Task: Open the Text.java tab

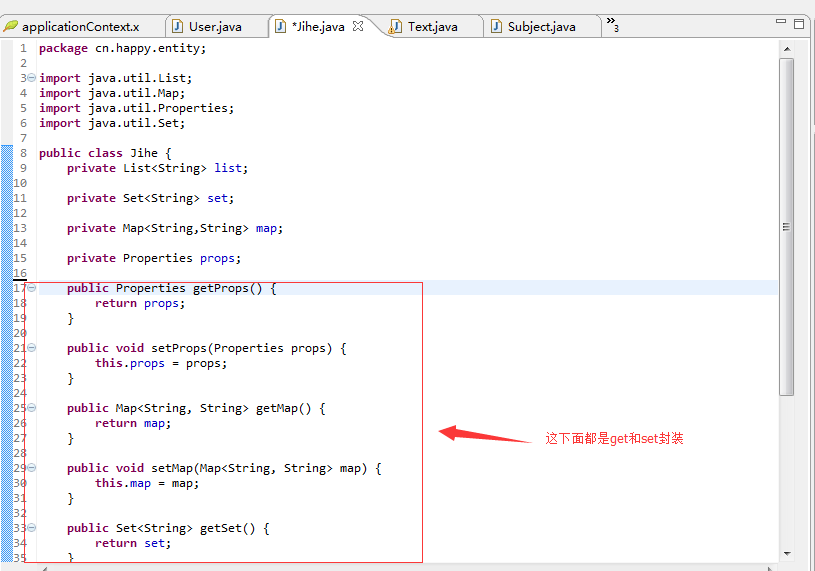Action: point(432,26)
